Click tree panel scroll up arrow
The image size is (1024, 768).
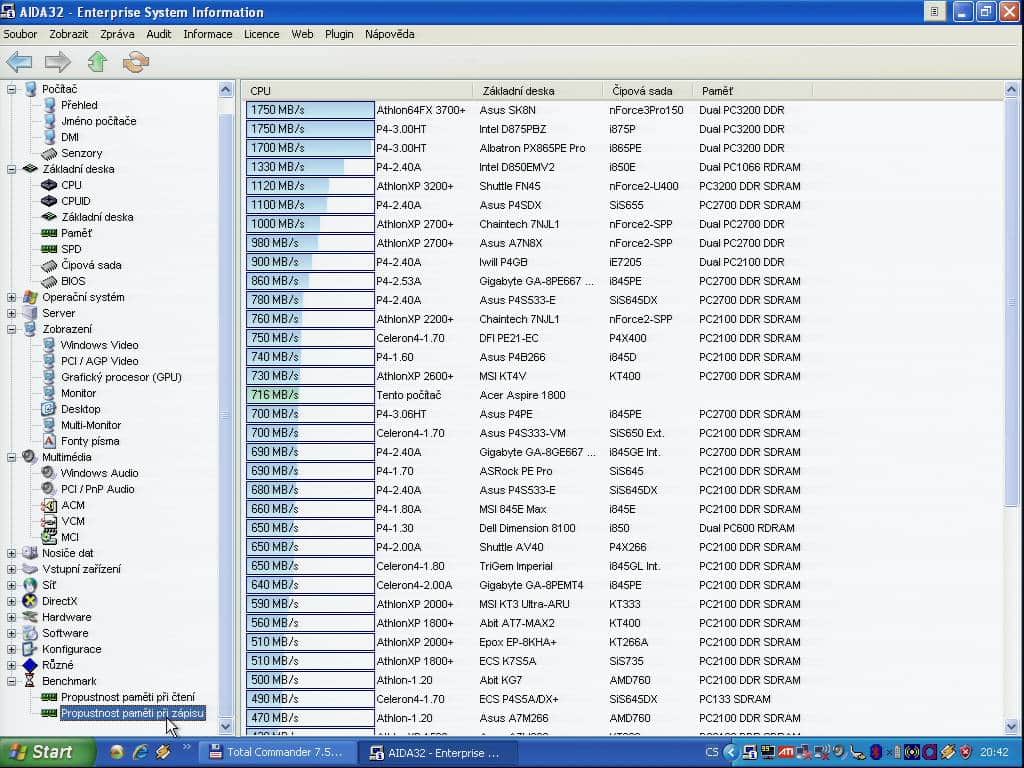click(226, 89)
